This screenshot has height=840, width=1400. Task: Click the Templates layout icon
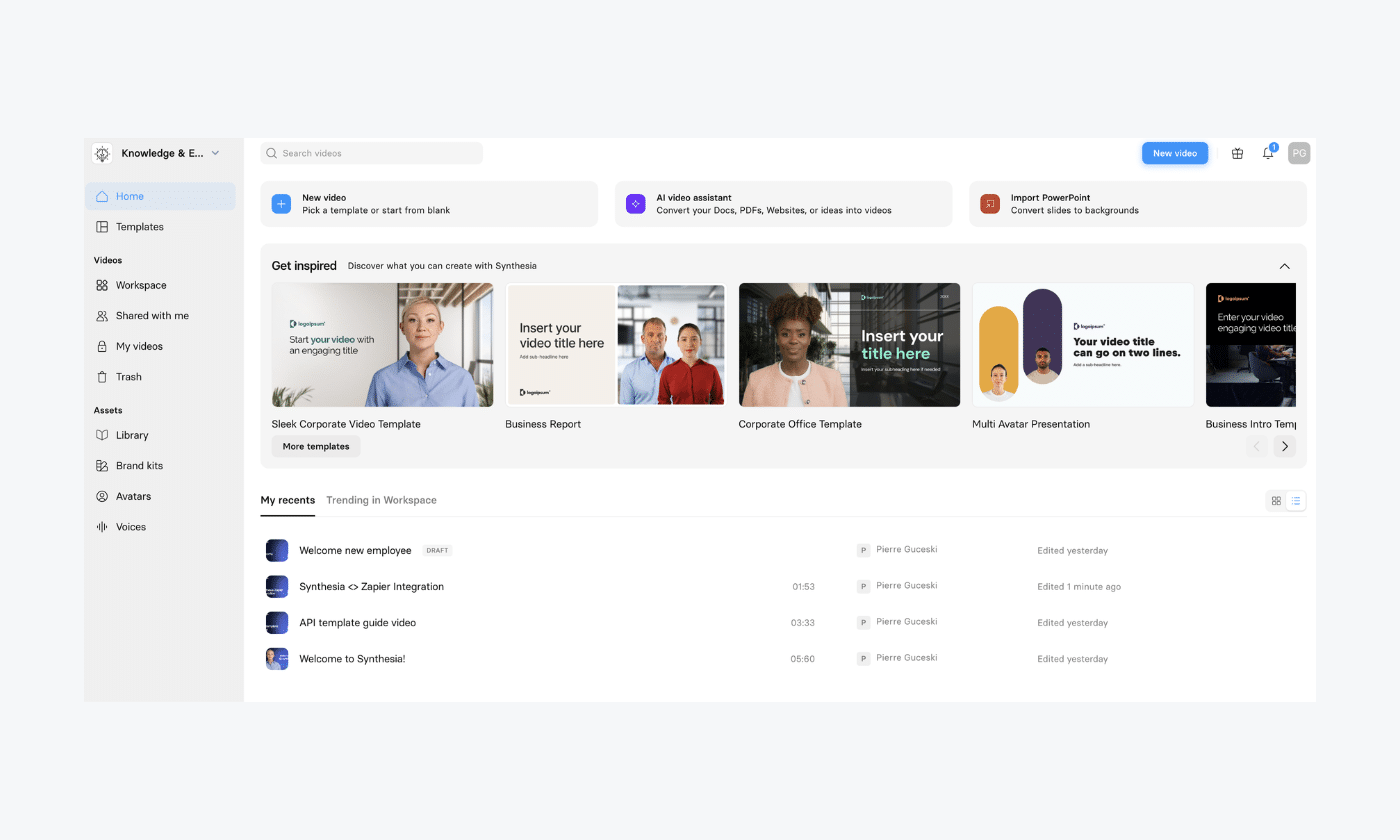[102, 227]
